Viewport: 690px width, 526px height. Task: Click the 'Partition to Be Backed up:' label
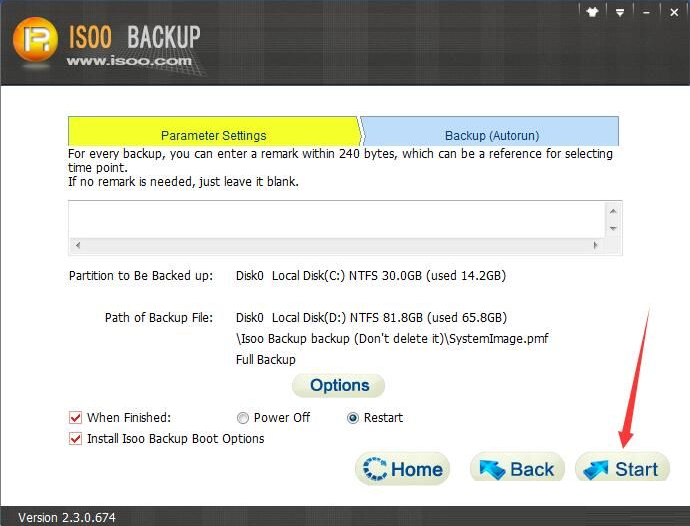(141, 276)
